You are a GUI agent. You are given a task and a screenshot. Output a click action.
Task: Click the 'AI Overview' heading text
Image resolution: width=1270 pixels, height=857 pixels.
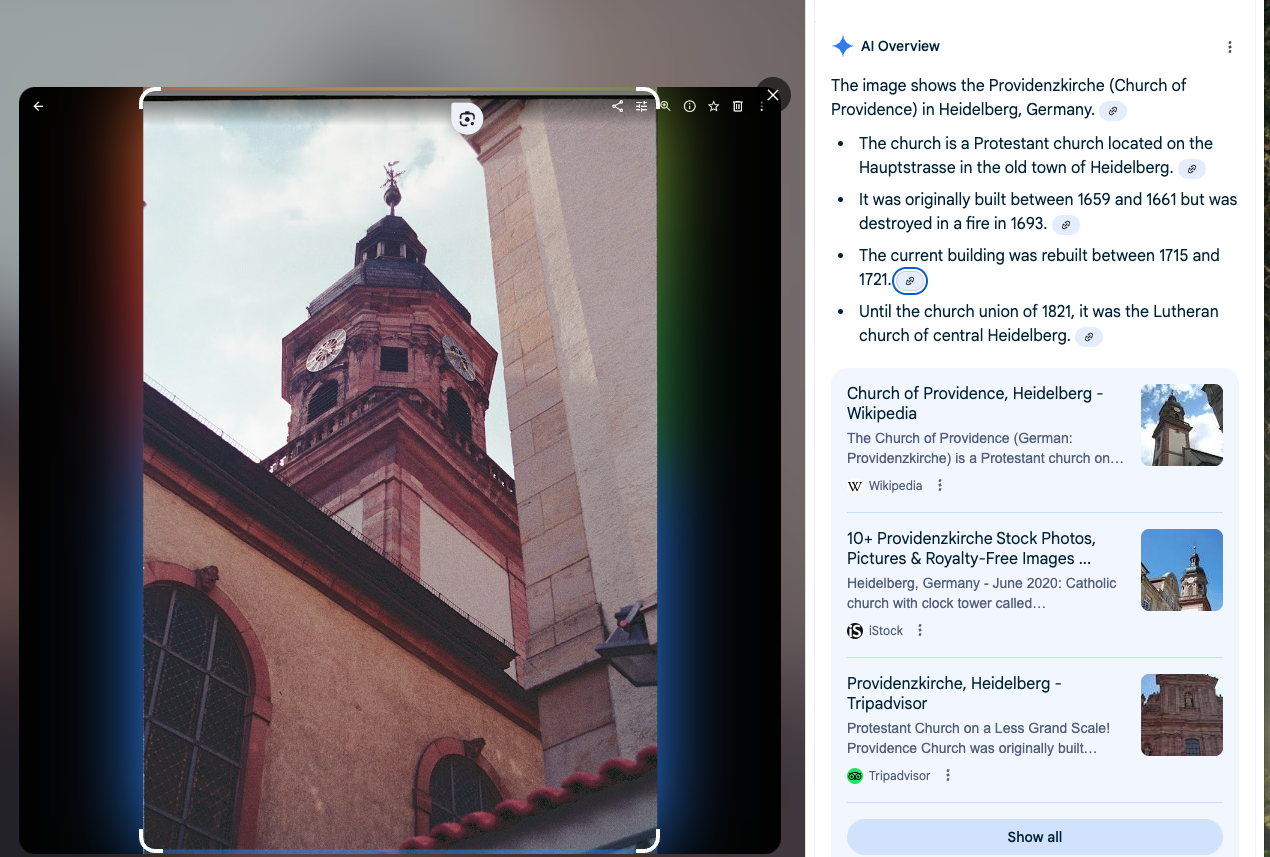[900, 46]
